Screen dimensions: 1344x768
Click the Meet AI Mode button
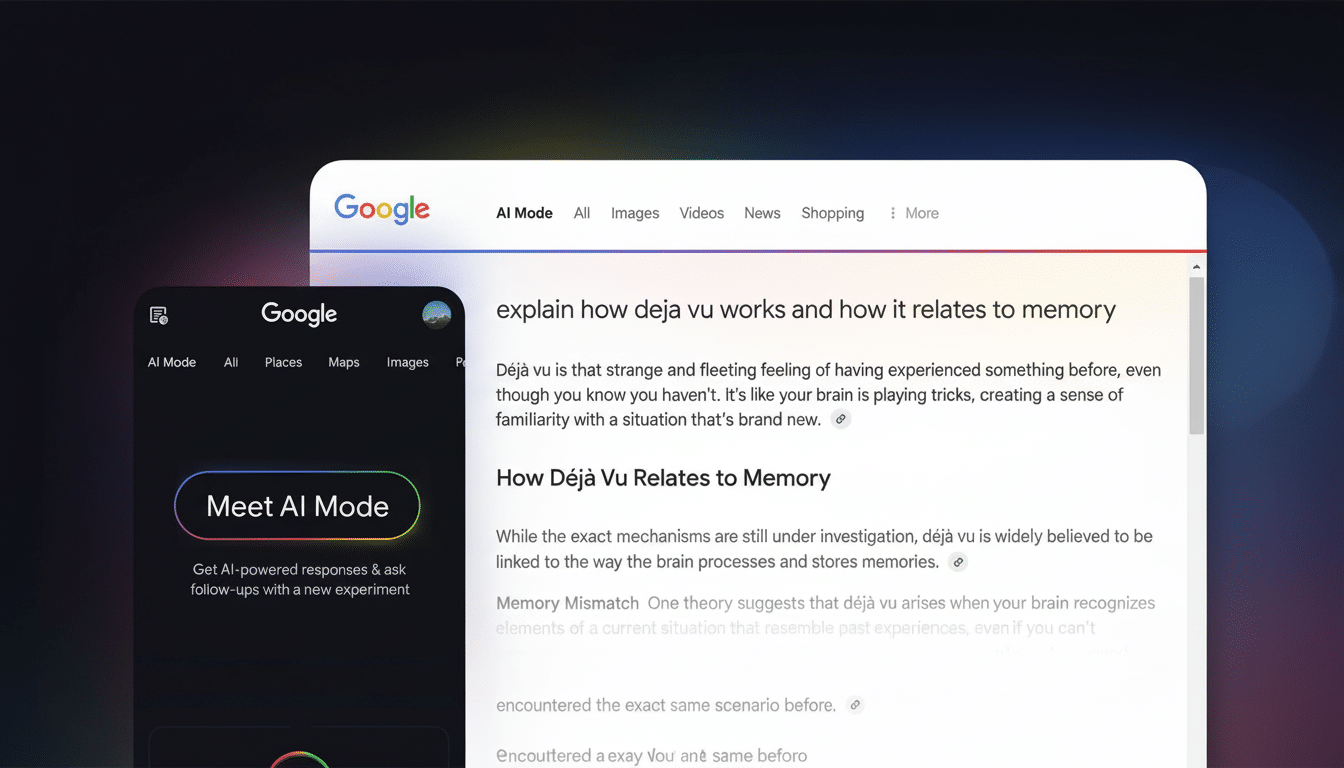pyautogui.click(x=297, y=506)
